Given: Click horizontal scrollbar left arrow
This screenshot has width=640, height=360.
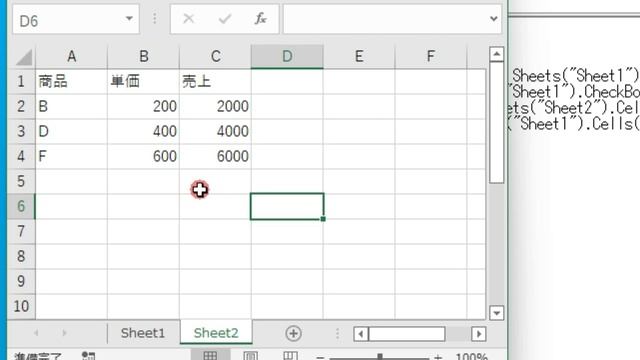Looking at the screenshot, I should (x=360, y=334).
